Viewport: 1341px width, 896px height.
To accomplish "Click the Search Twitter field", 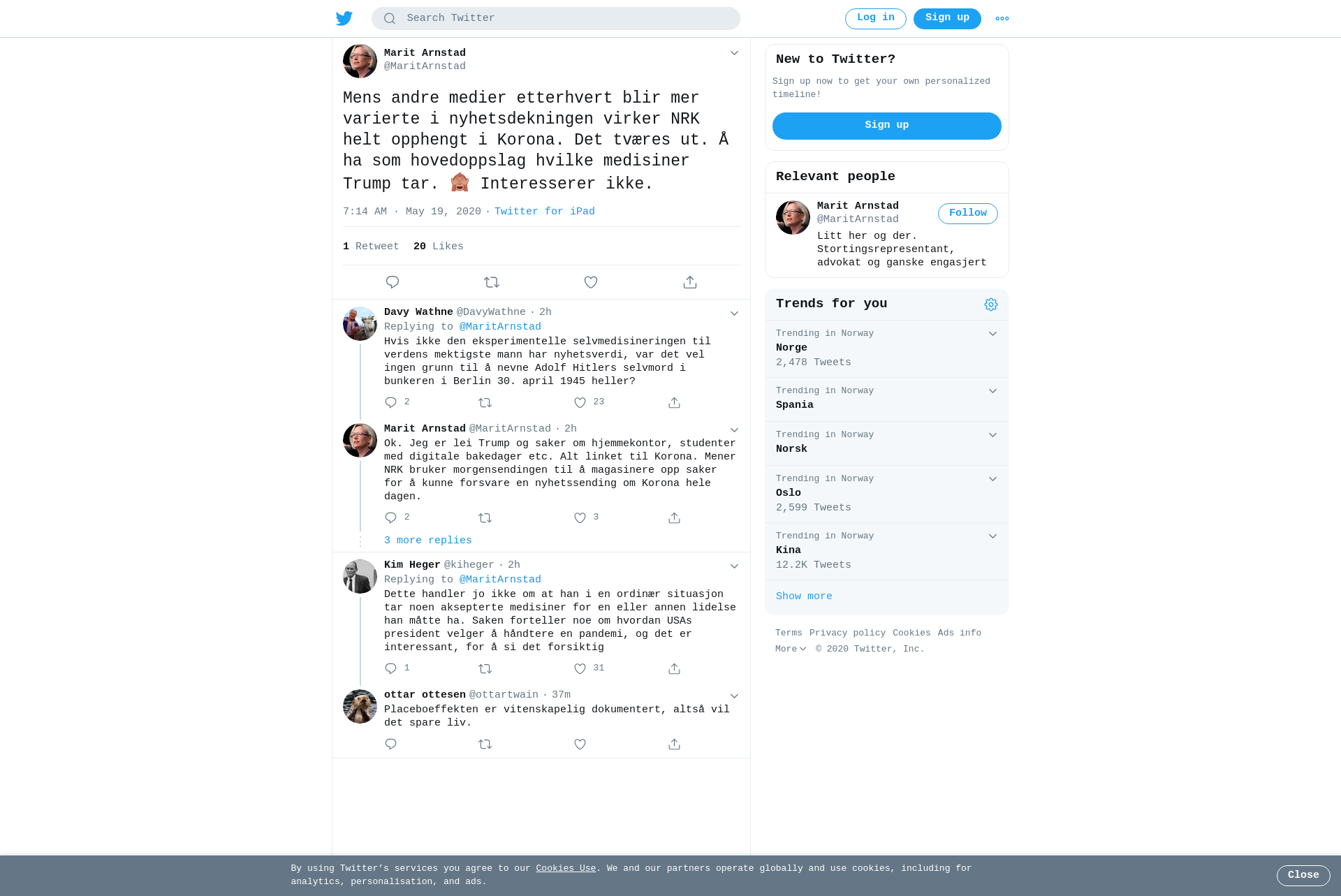I will (x=556, y=19).
